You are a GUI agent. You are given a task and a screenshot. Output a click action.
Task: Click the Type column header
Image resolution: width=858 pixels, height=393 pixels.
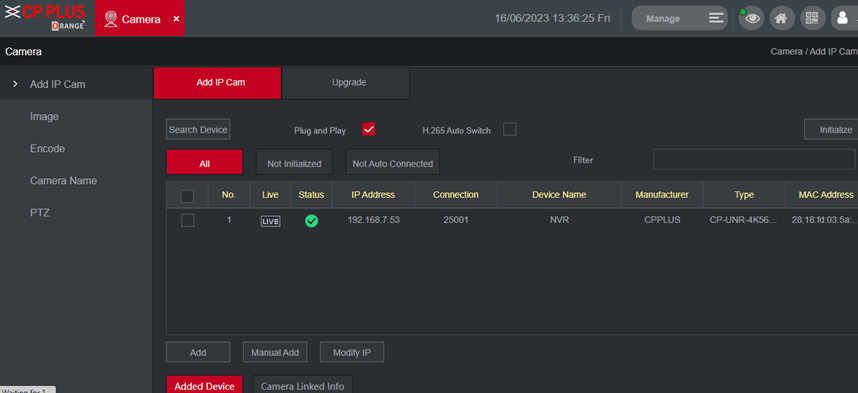tap(744, 195)
